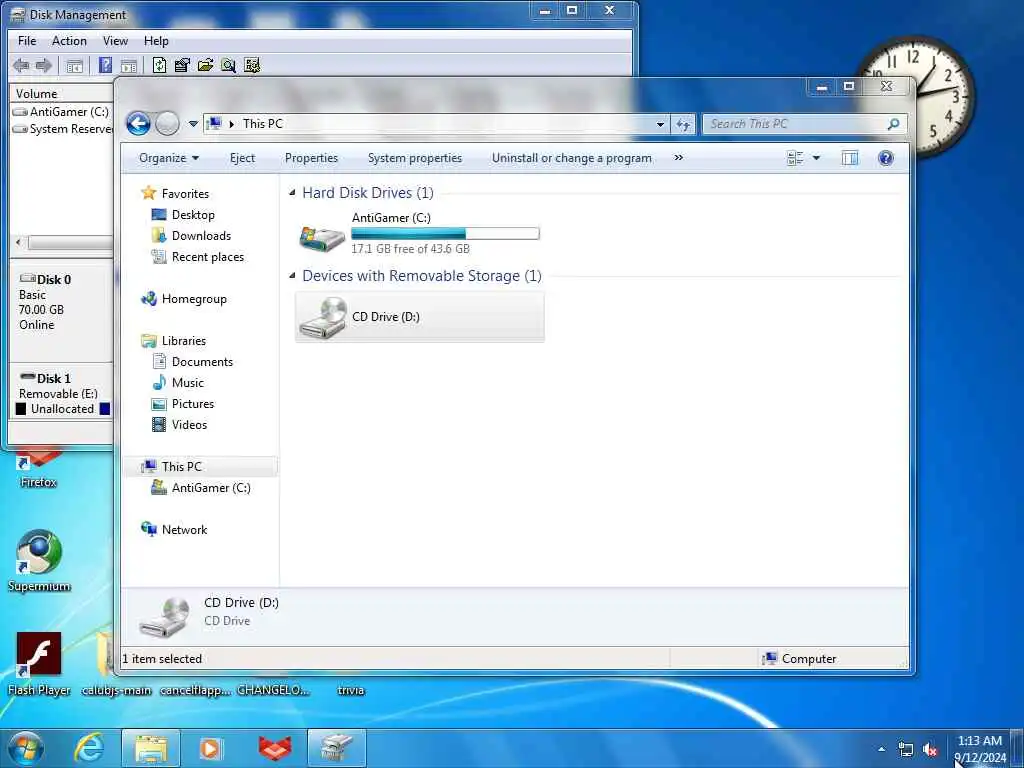The width and height of the screenshot is (1024, 768).
Task: Open File menu in Disk Management
Action: point(27,40)
